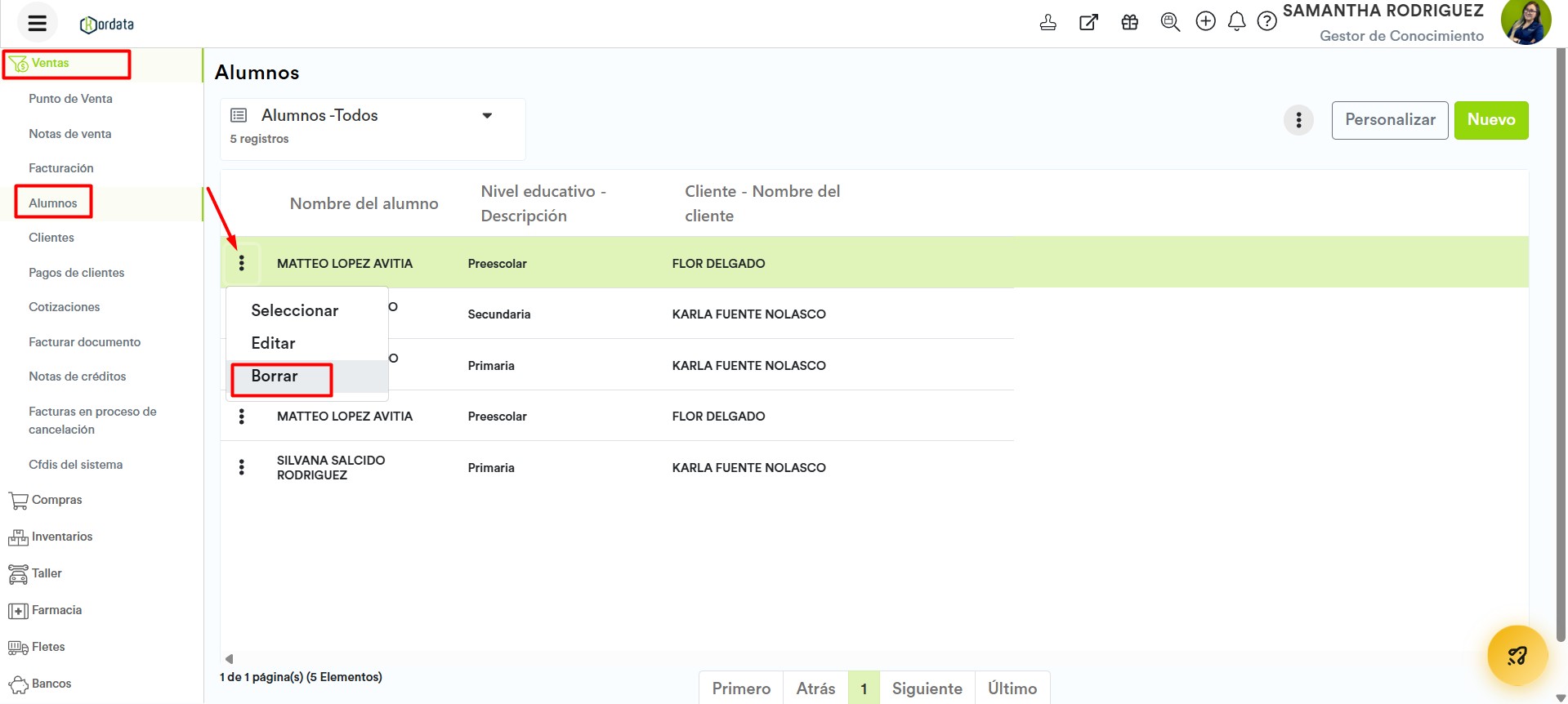
Task: Click the horizontal scroll left arrow
Action: tap(229, 658)
